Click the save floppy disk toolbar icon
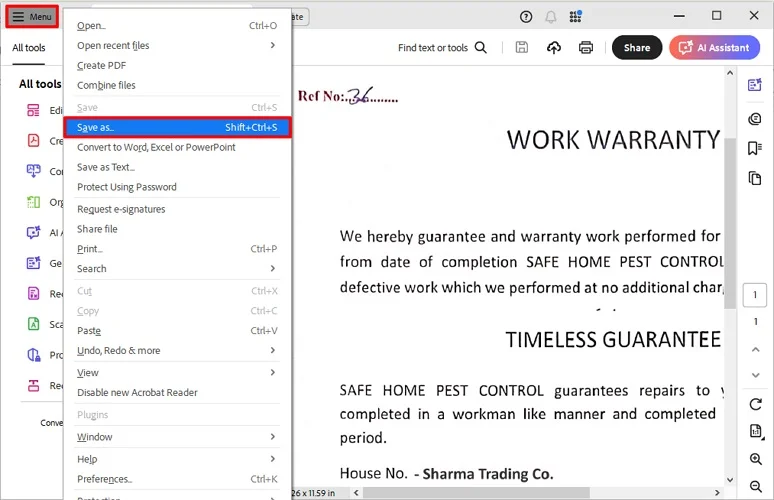 click(x=521, y=47)
